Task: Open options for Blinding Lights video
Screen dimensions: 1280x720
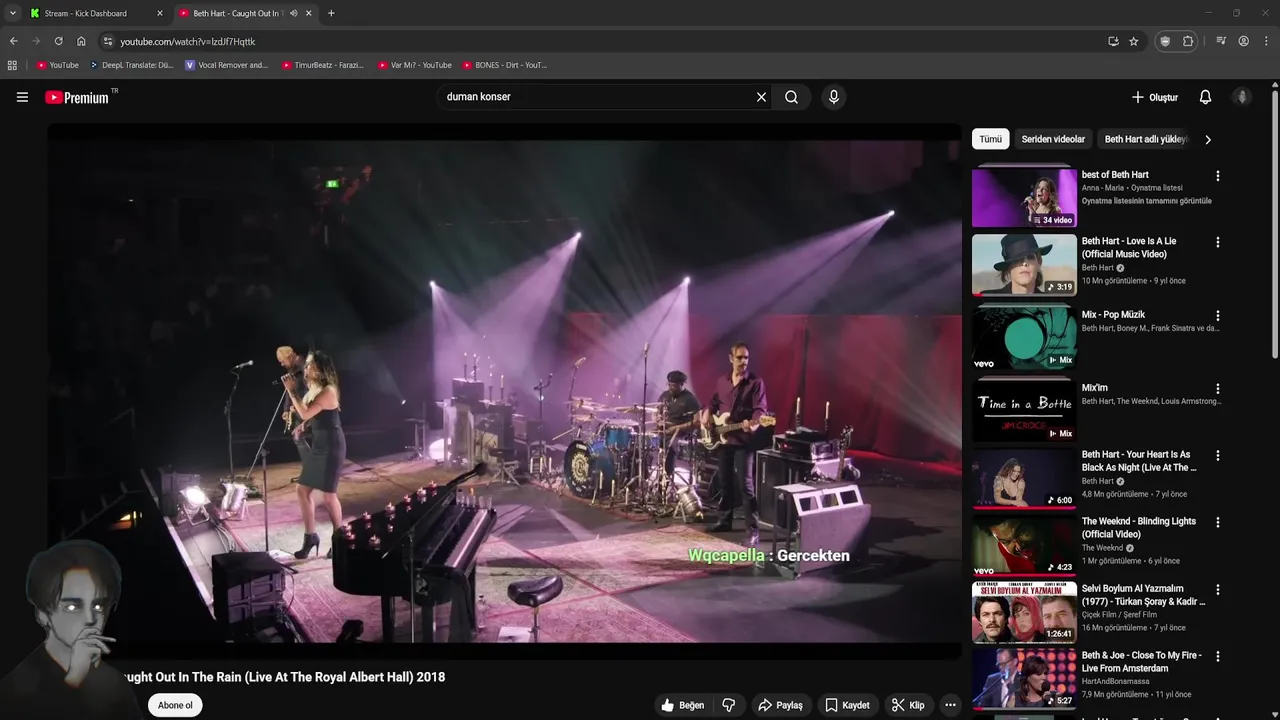Action: [1217, 523]
